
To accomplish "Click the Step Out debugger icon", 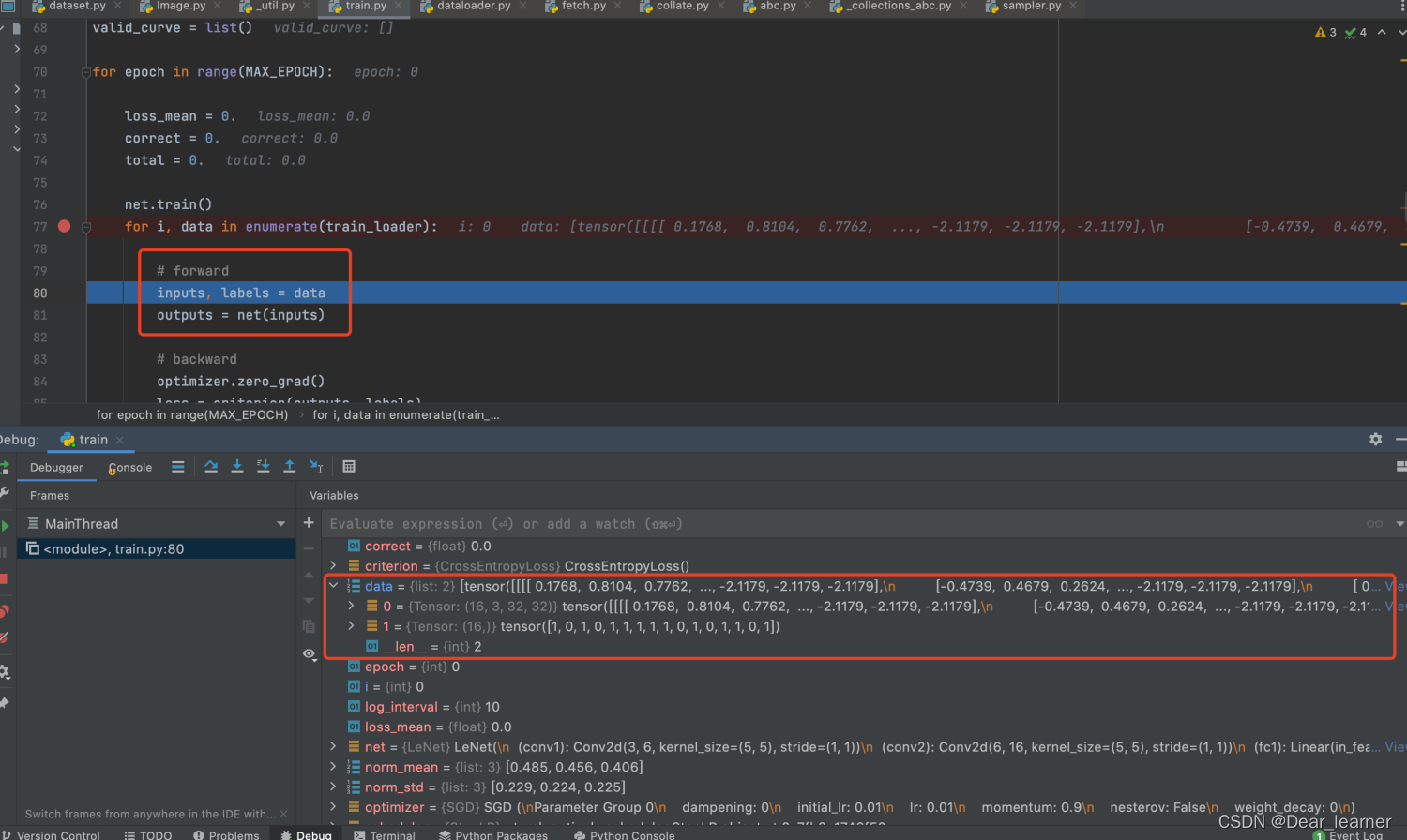I will [x=290, y=466].
